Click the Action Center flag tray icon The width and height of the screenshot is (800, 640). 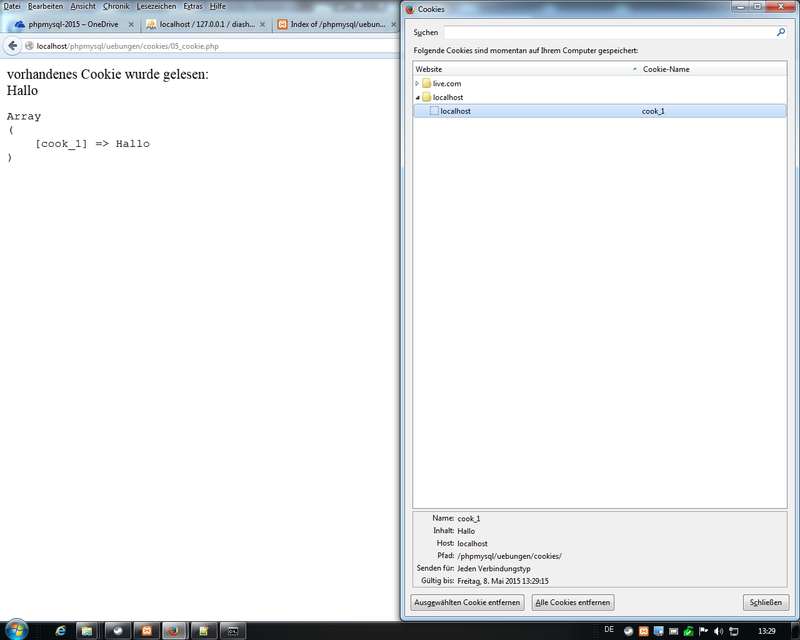click(x=704, y=631)
